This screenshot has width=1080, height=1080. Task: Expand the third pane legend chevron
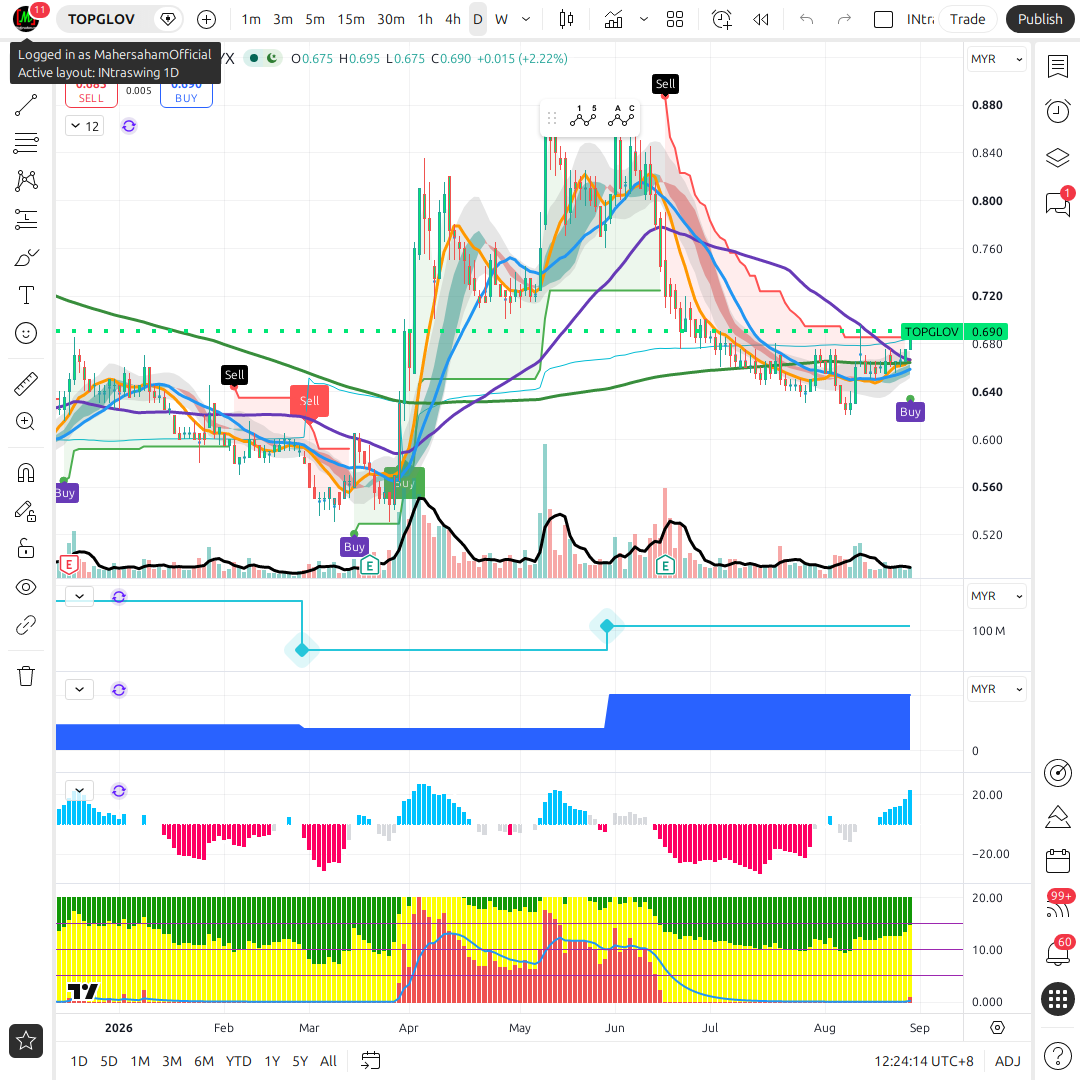[x=80, y=689]
